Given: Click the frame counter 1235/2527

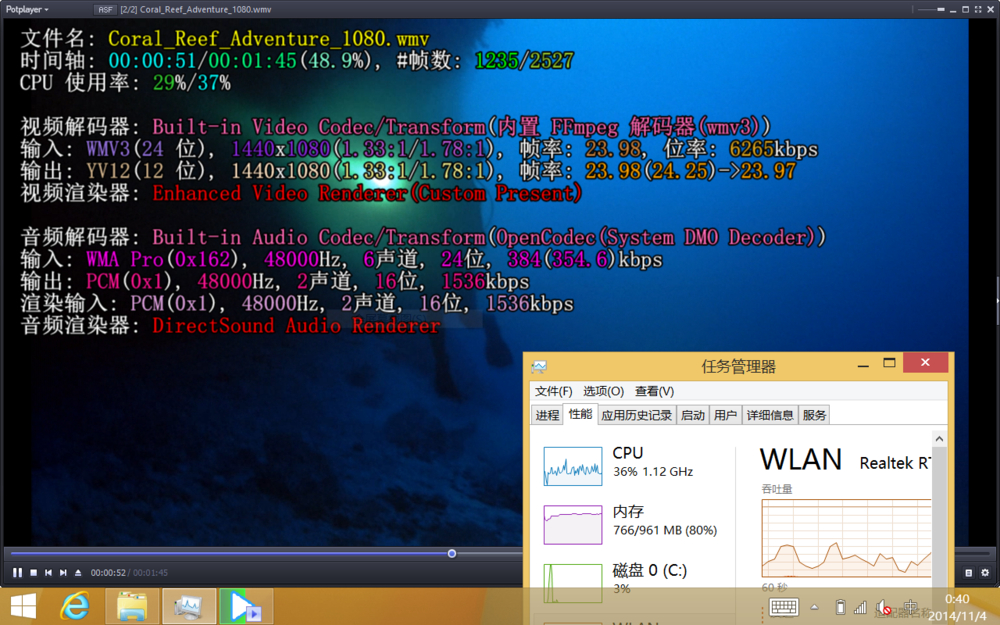Looking at the screenshot, I should click(524, 61).
